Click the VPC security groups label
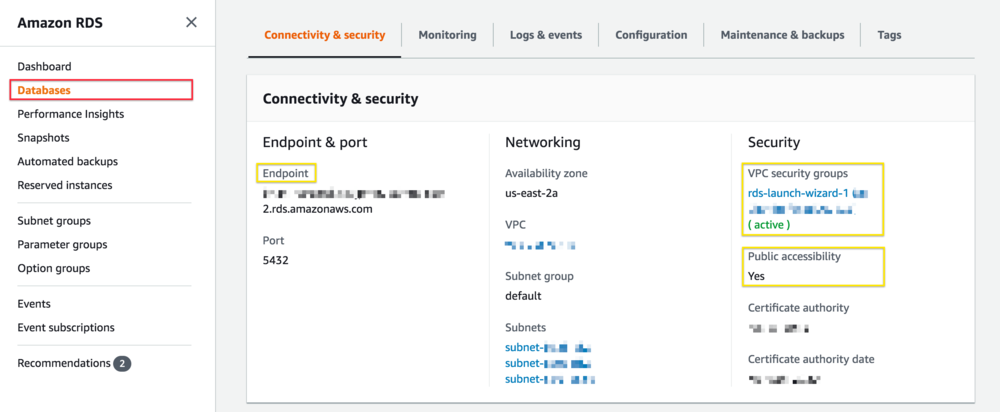1000x412 pixels. pyautogui.click(x=798, y=173)
